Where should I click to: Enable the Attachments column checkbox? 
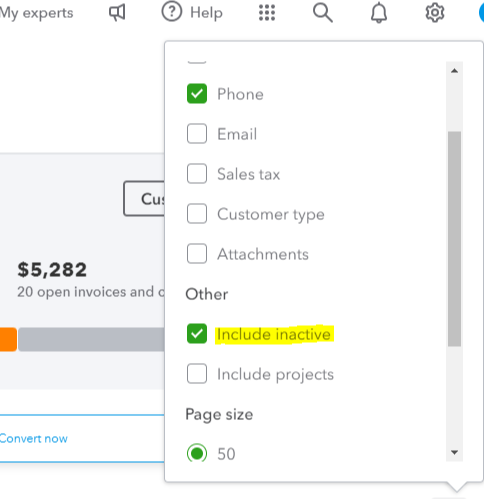[x=197, y=254]
